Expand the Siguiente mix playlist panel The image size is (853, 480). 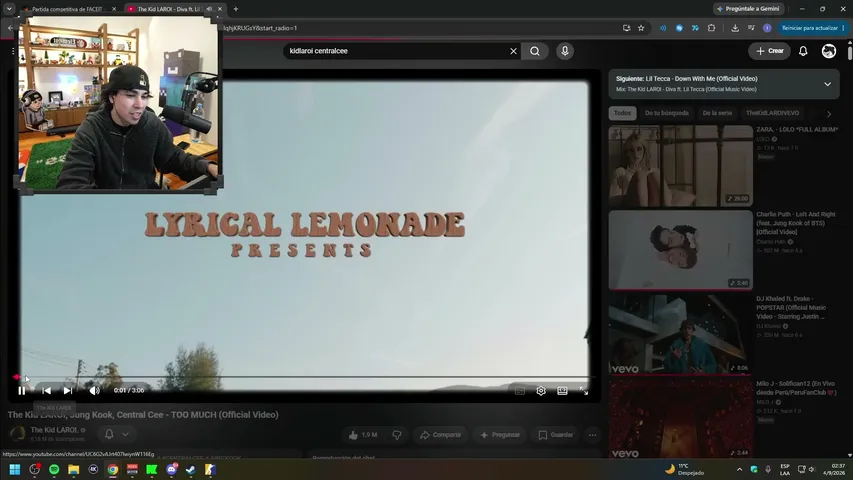(x=827, y=84)
